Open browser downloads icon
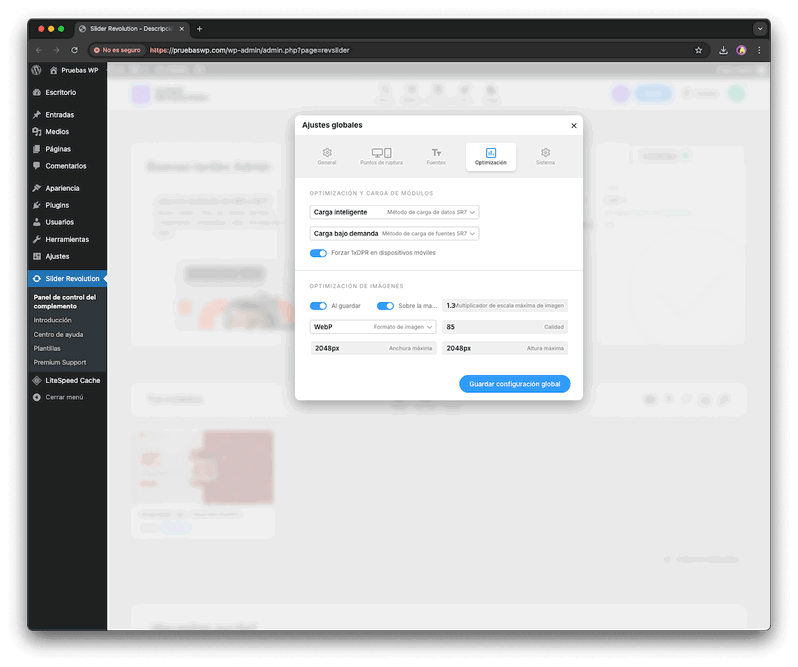 [723, 50]
